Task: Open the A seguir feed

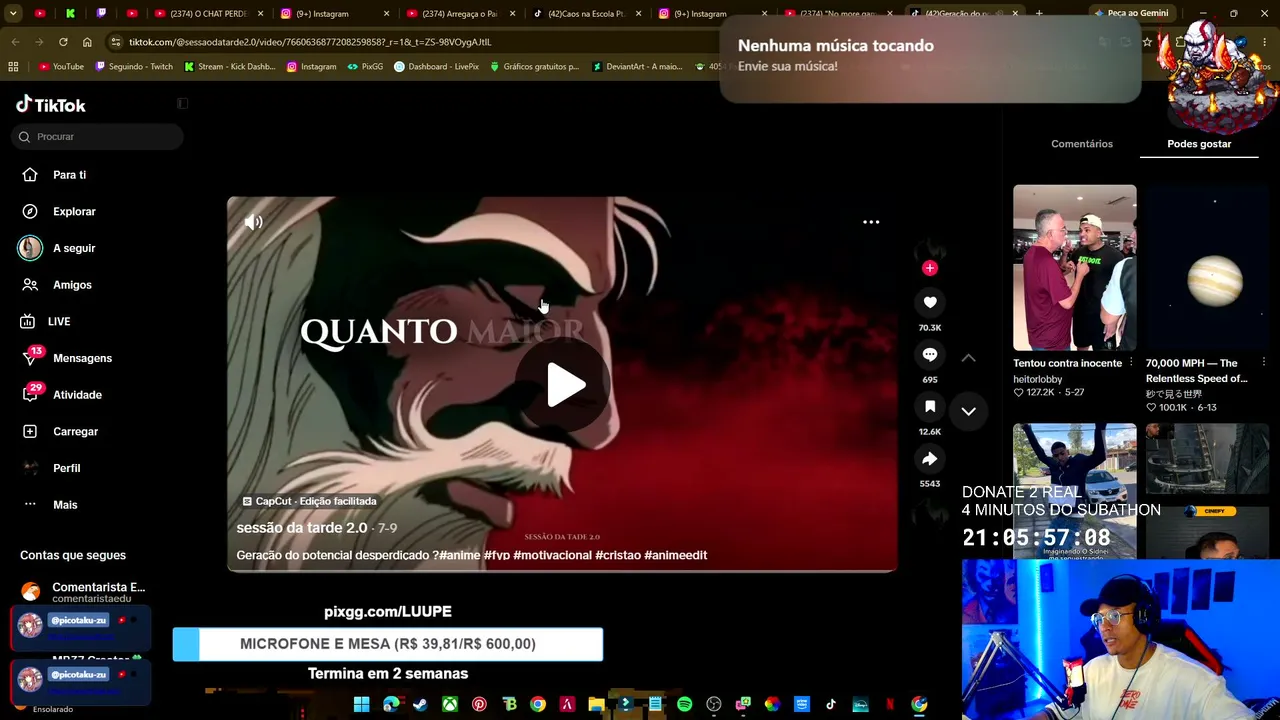Action: (x=74, y=248)
